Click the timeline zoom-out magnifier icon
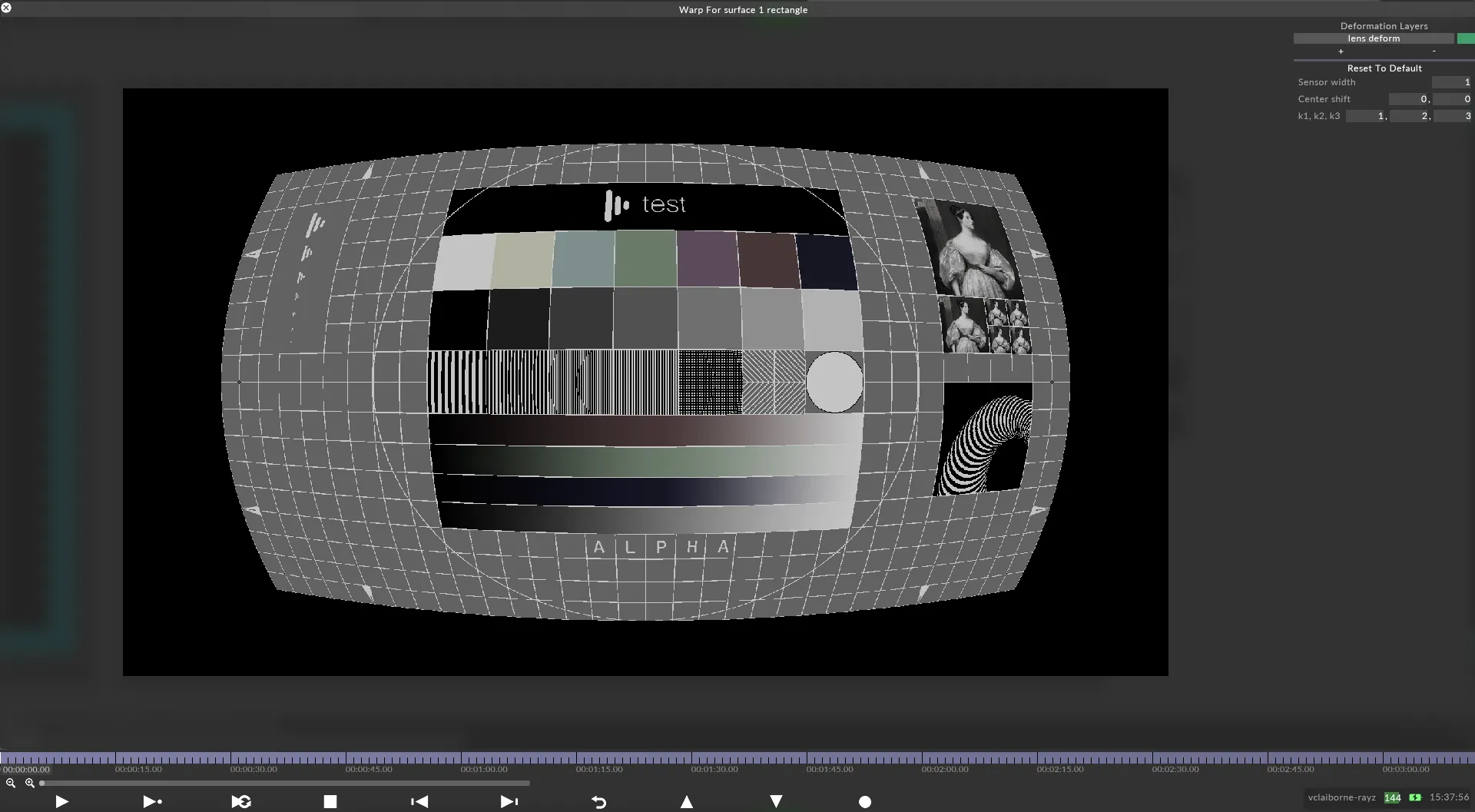 click(10, 783)
